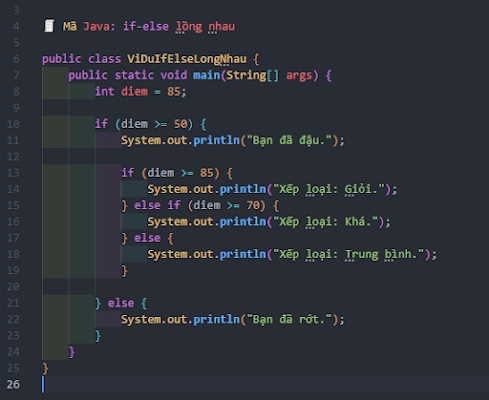Click the heading text "if-else lồng nhau"
Screen dimensions: 489x400
pos(179,26)
